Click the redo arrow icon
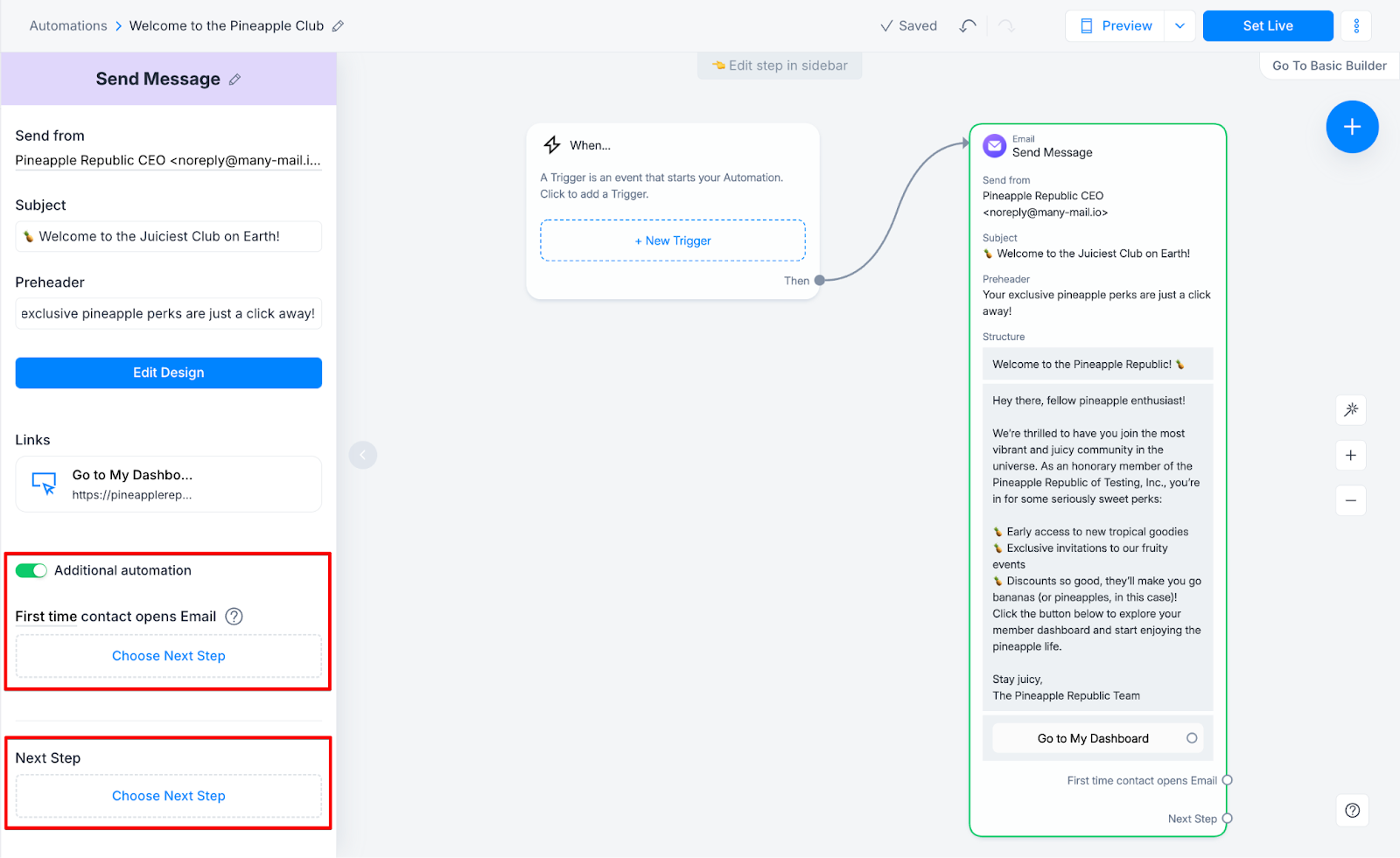1400x858 pixels. [1004, 25]
